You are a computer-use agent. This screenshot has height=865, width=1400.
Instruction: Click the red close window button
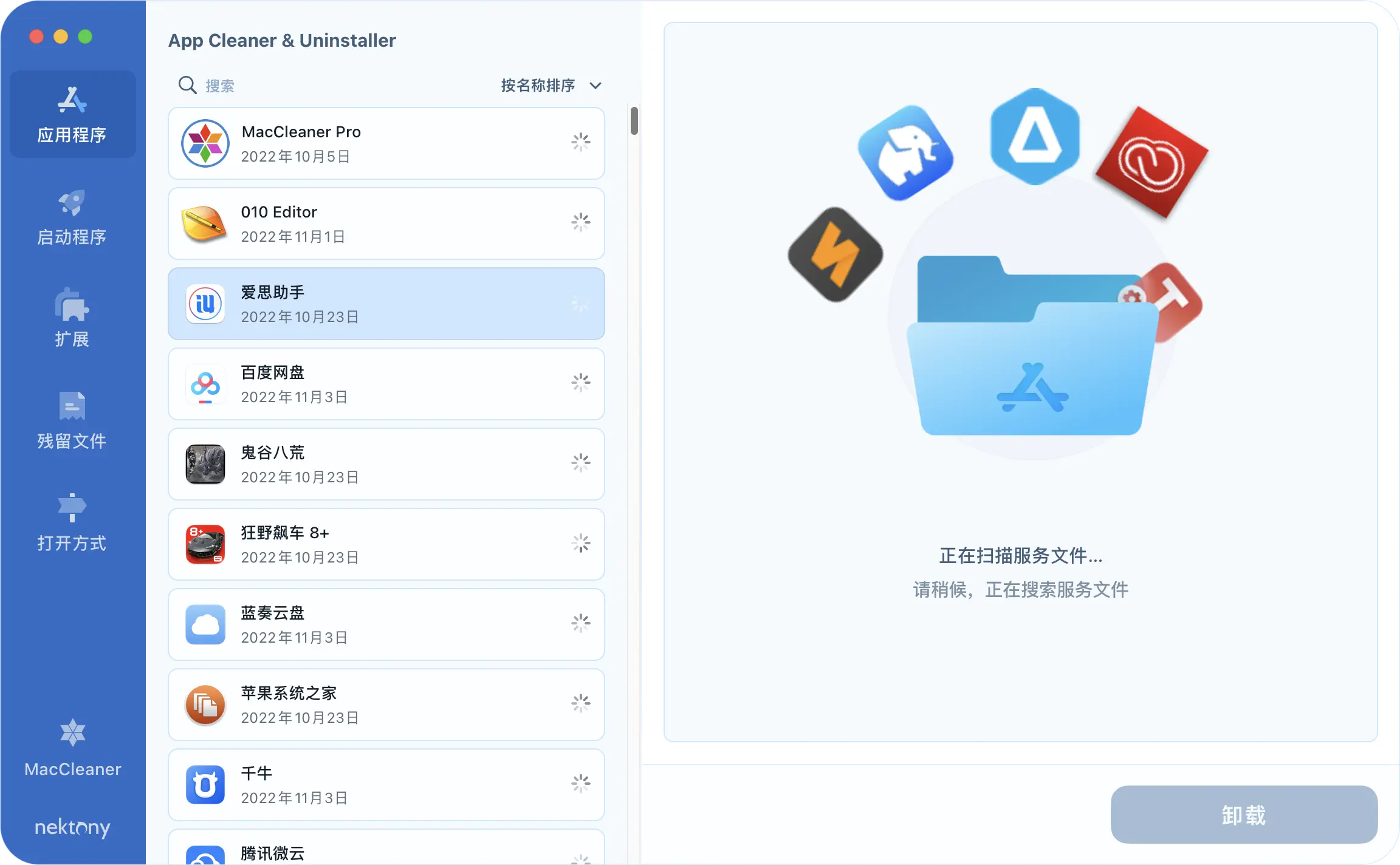pyautogui.click(x=36, y=36)
